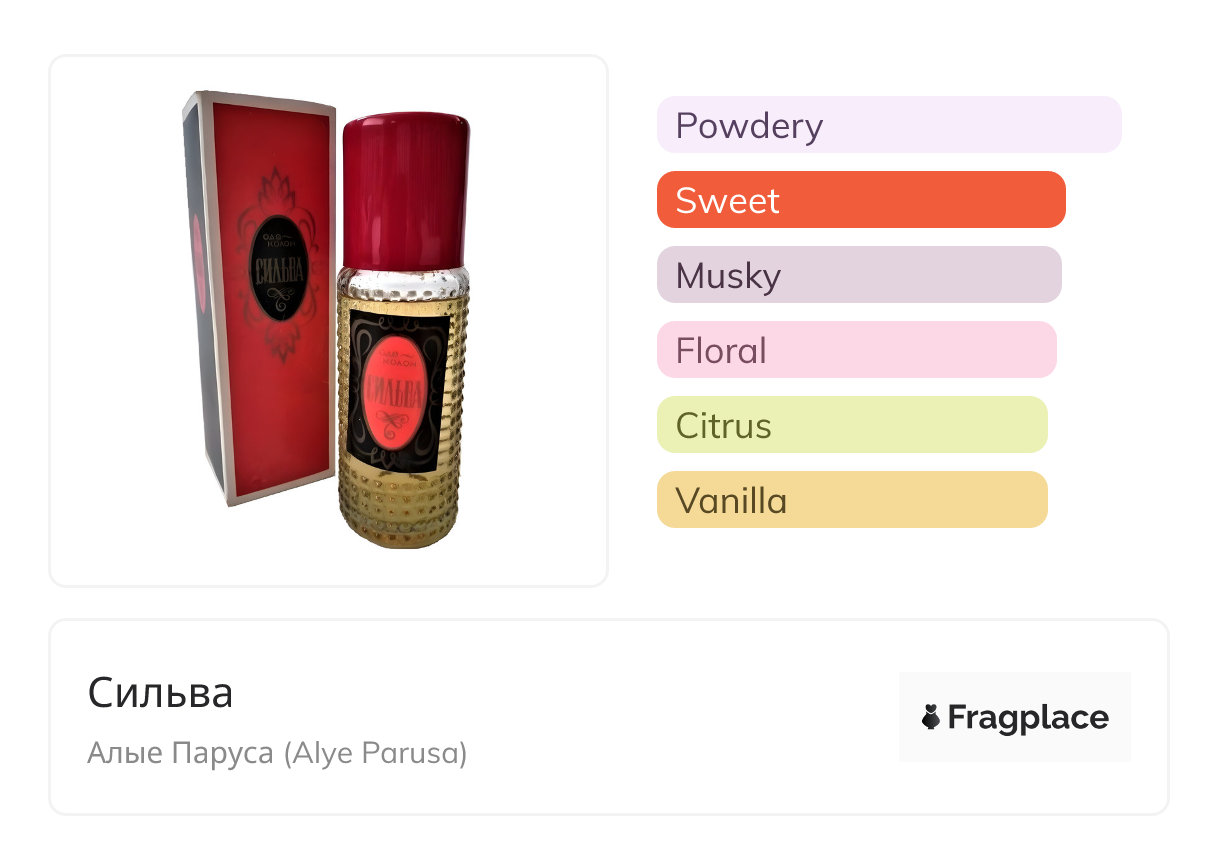
Task: Select the Powdery accord bar
Action: point(888,125)
